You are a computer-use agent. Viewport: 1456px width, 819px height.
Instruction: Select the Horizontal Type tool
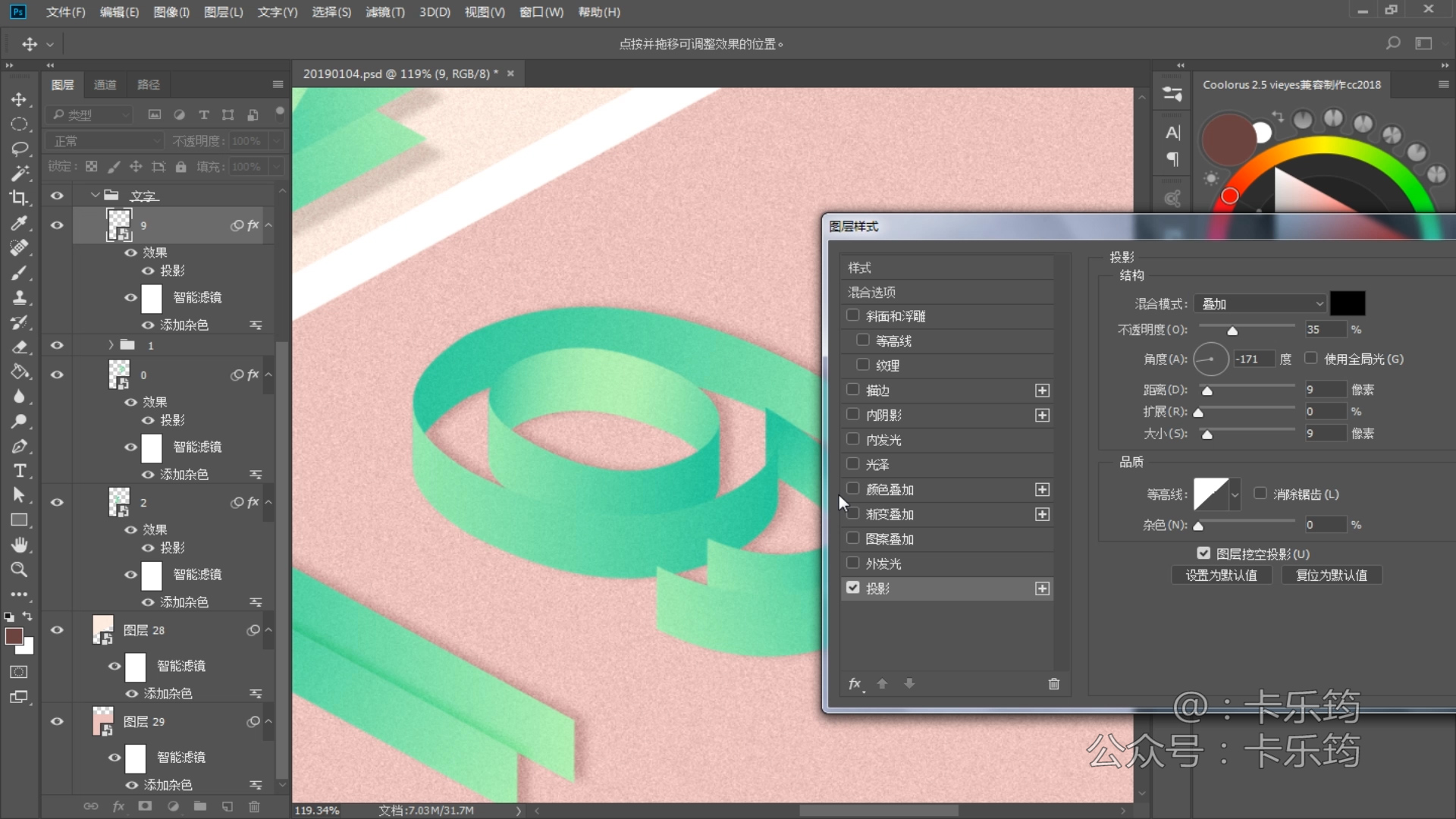(20, 471)
